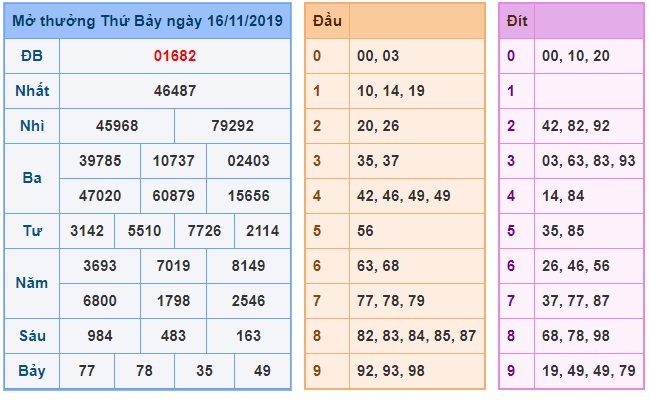The height and width of the screenshot is (407, 650).
Task: Select Đầu values '00, 03'
Action: 378,56
